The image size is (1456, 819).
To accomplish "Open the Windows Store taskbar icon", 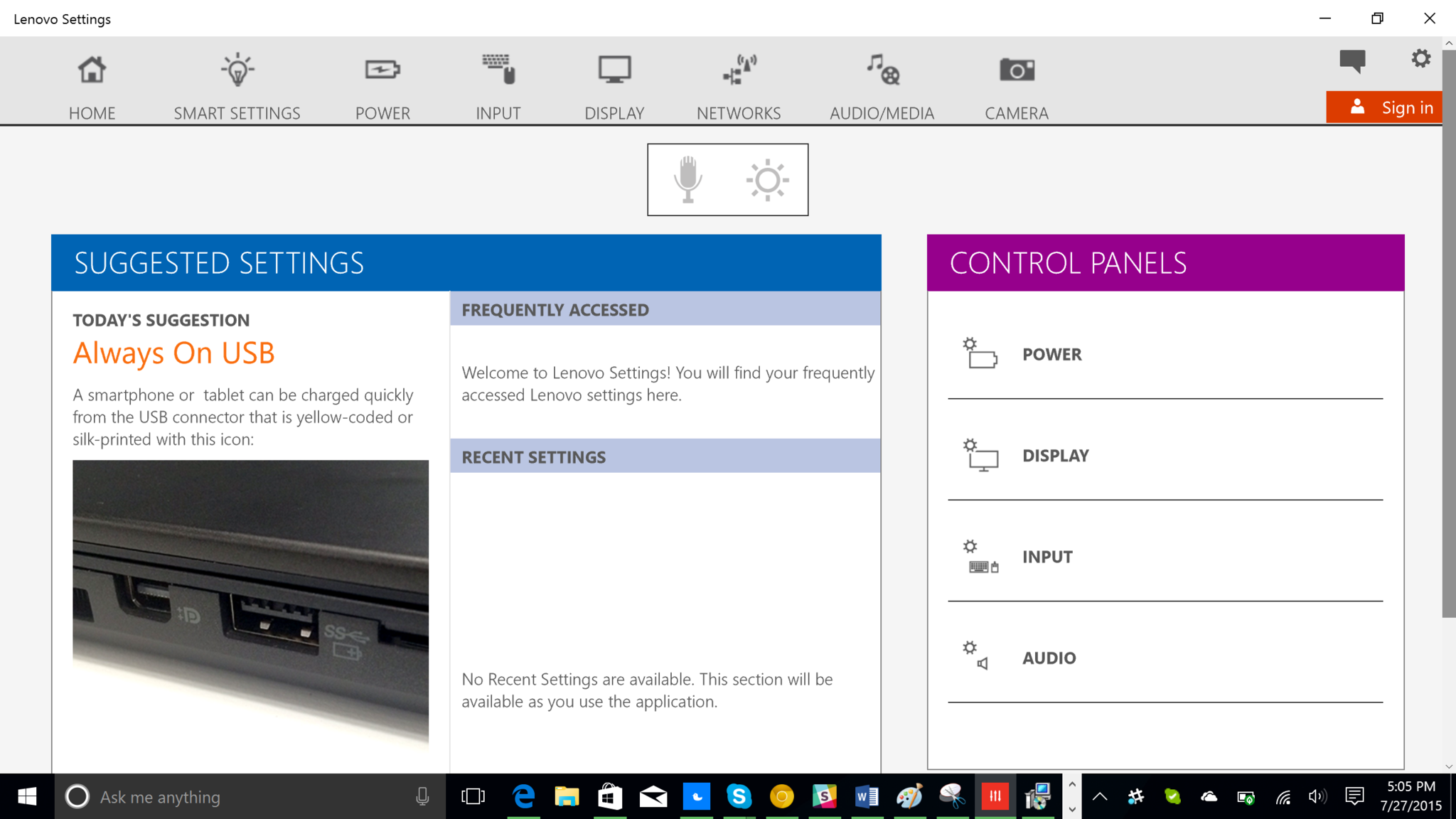I will click(610, 797).
